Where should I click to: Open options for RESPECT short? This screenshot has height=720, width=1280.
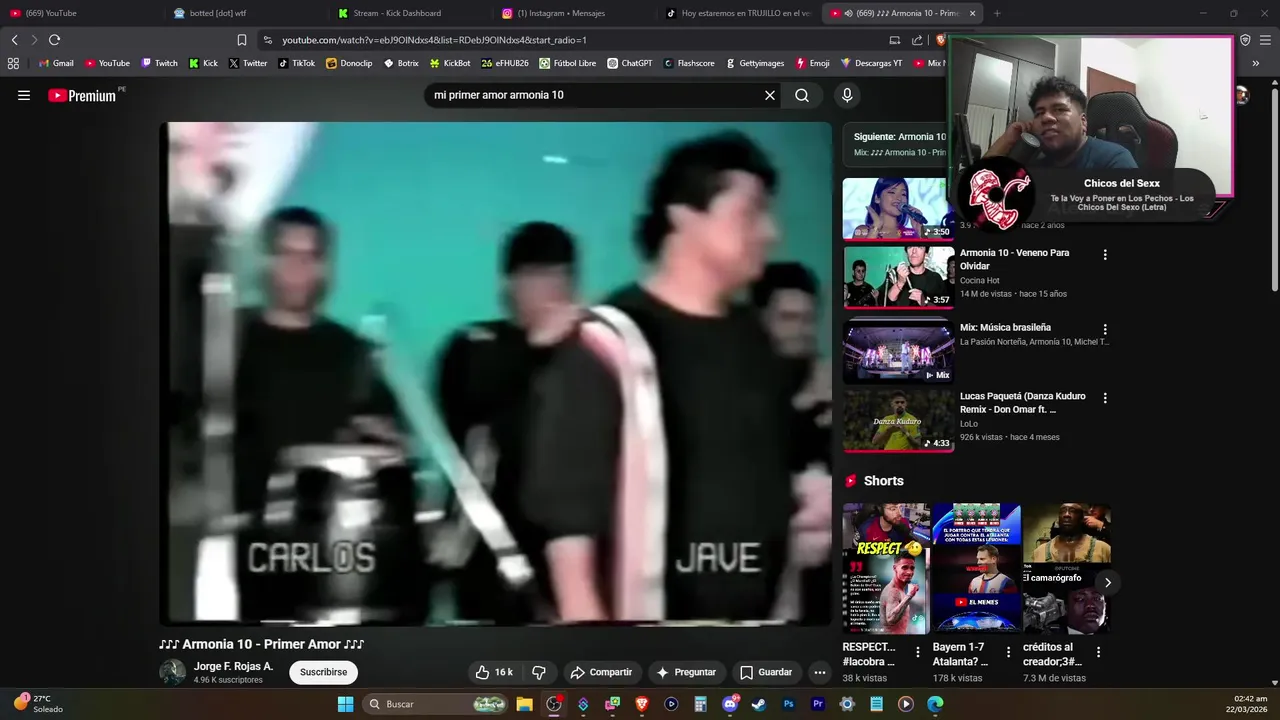(918, 652)
